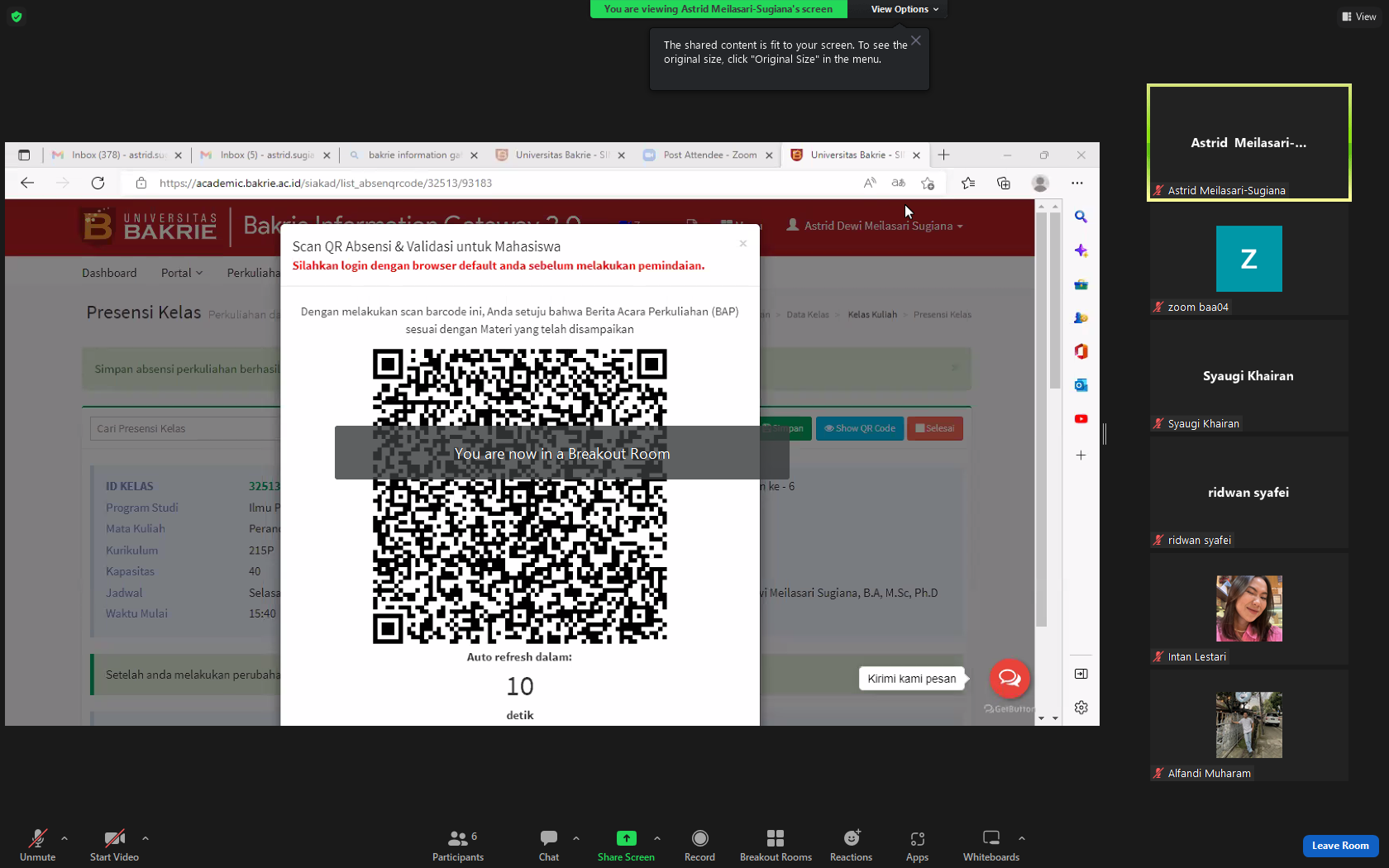
Task: Open audio options arrow beside Unmute
Action: click(64, 838)
